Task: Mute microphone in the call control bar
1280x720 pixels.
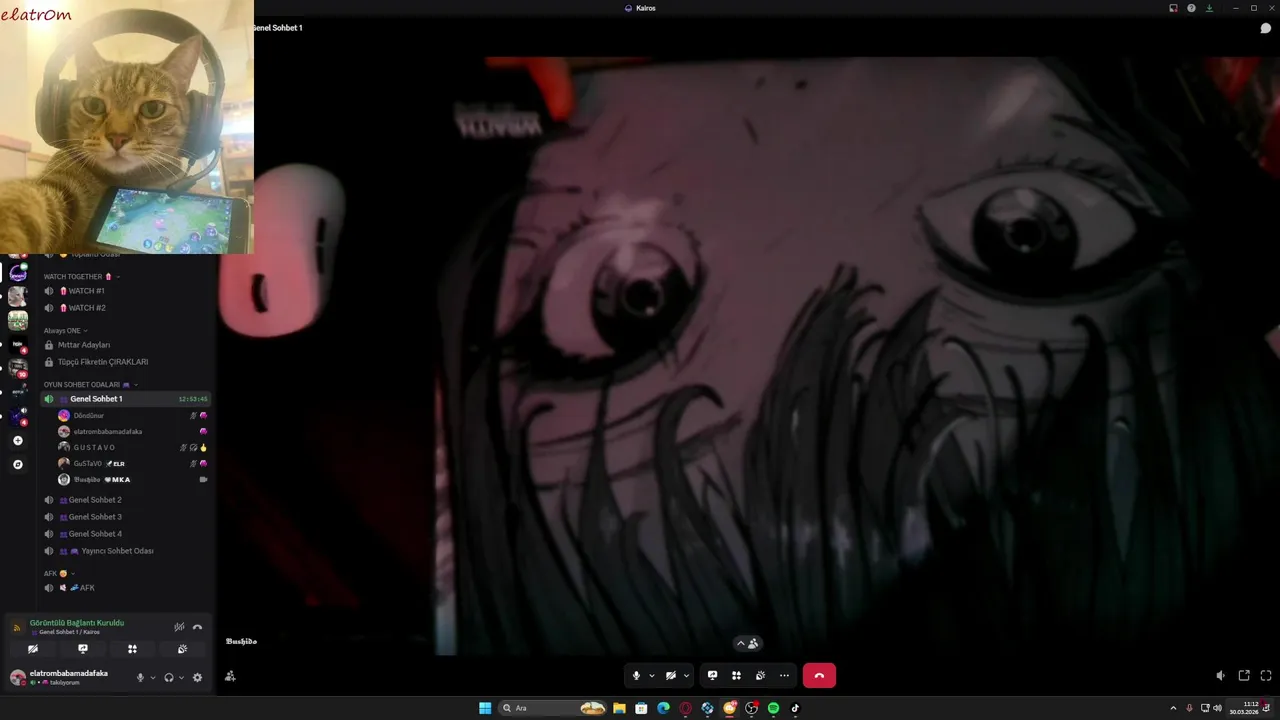Action: [636, 676]
